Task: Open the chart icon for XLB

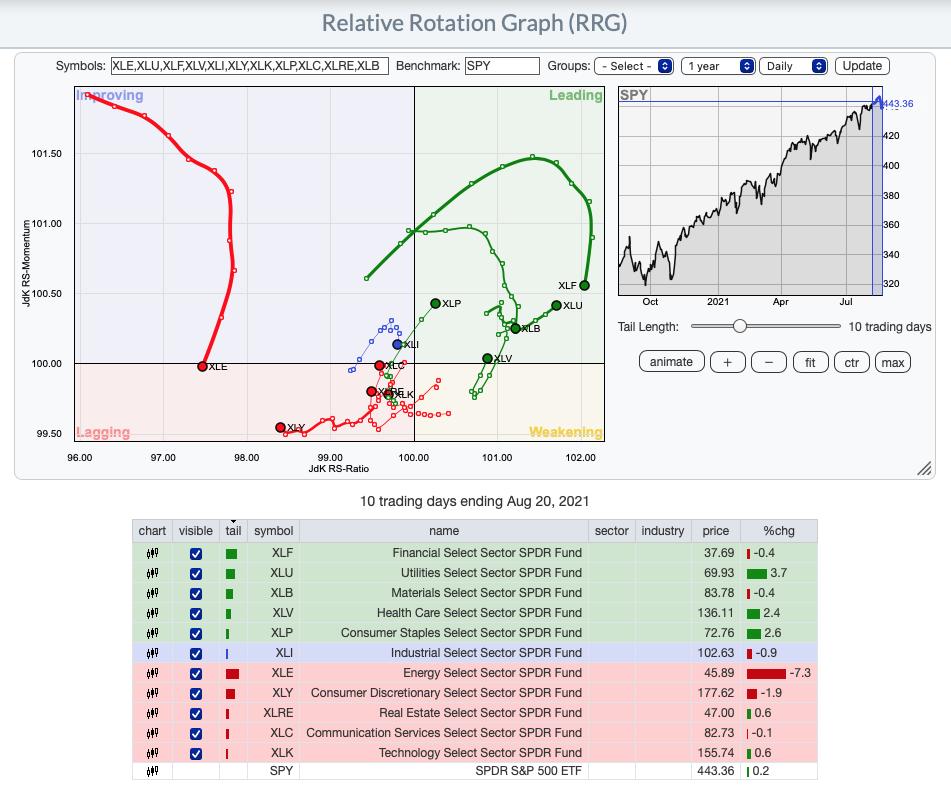Action: point(152,593)
